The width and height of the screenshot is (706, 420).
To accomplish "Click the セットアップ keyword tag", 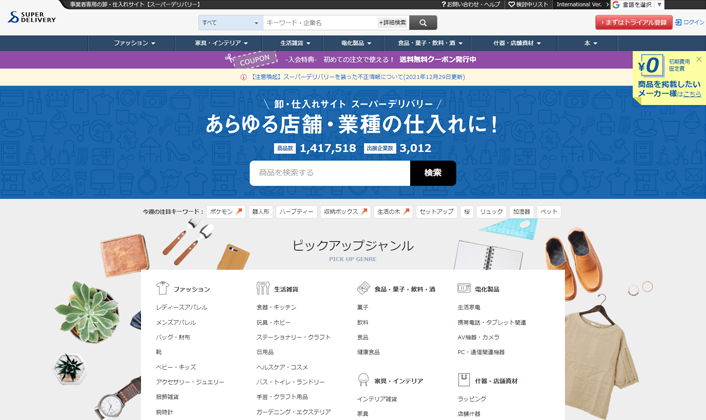I will 436,212.
